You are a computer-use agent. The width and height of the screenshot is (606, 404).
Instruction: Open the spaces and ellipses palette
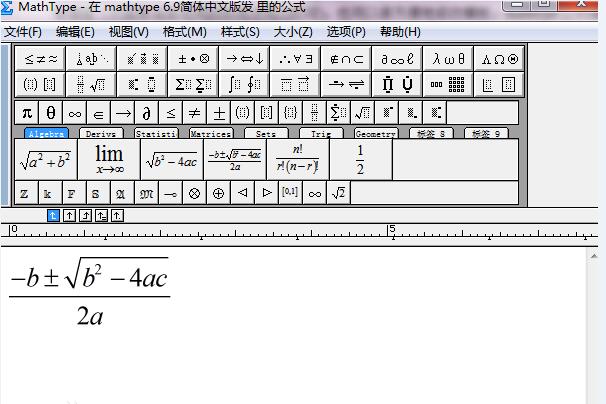(91, 59)
